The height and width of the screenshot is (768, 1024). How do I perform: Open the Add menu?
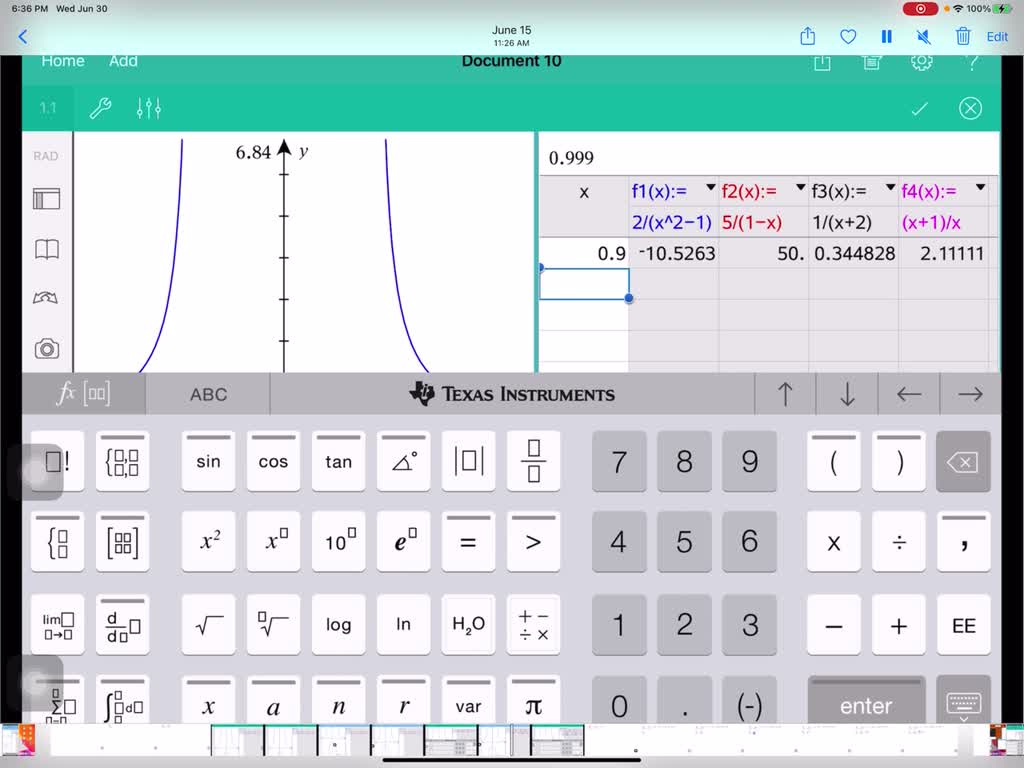(x=123, y=60)
